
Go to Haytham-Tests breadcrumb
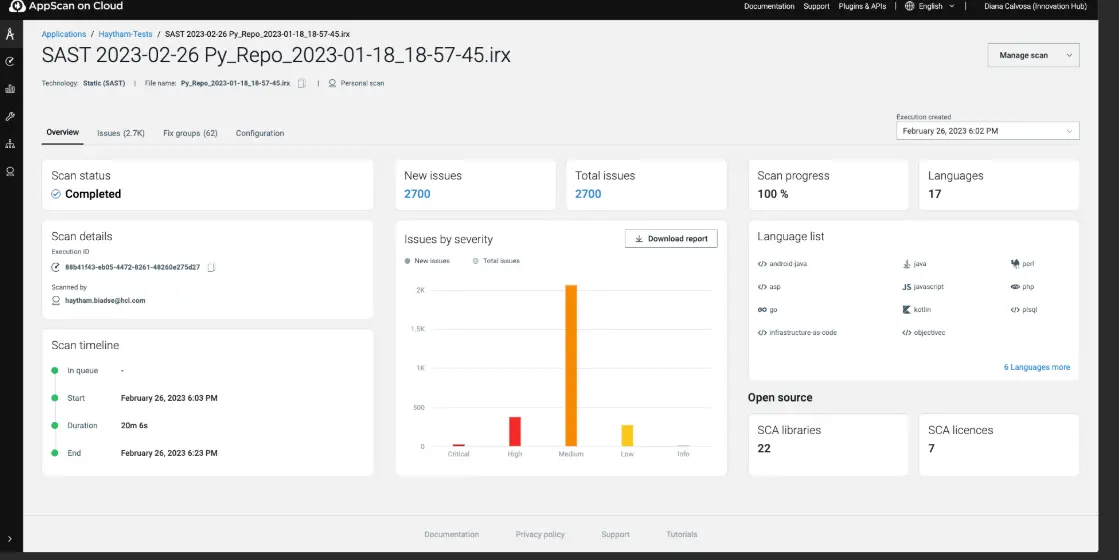(x=125, y=34)
